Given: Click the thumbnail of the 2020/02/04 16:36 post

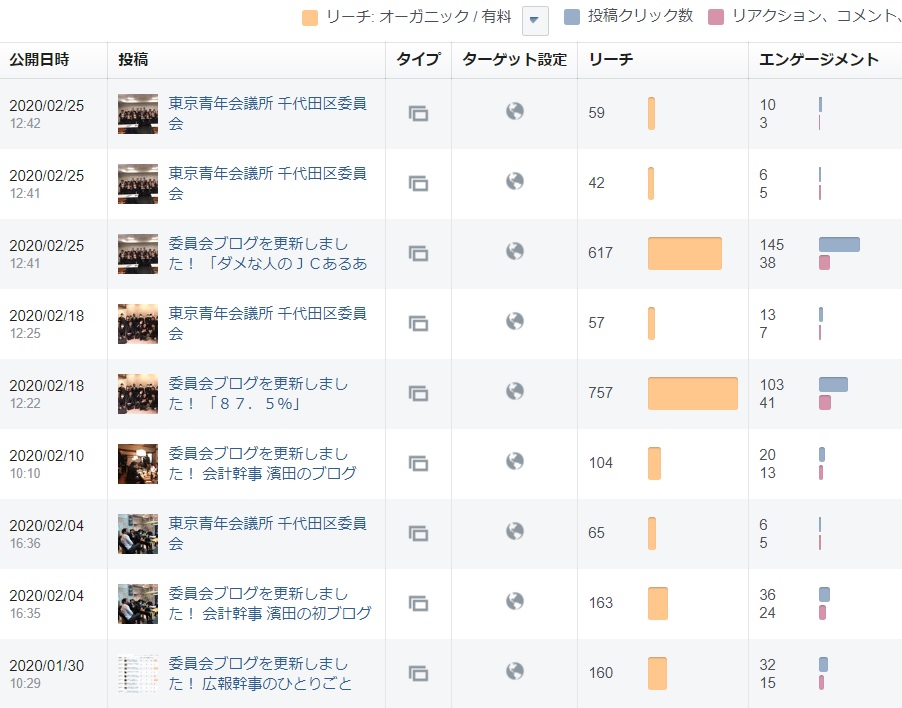Looking at the screenshot, I should (x=138, y=534).
